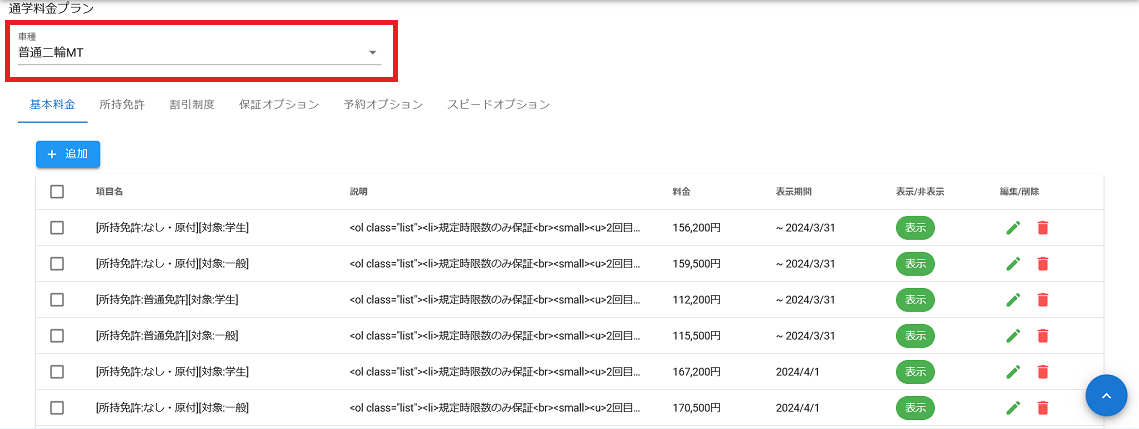The image size is (1139, 429).
Task: Go to the 保証オプション tab
Action: click(x=279, y=104)
